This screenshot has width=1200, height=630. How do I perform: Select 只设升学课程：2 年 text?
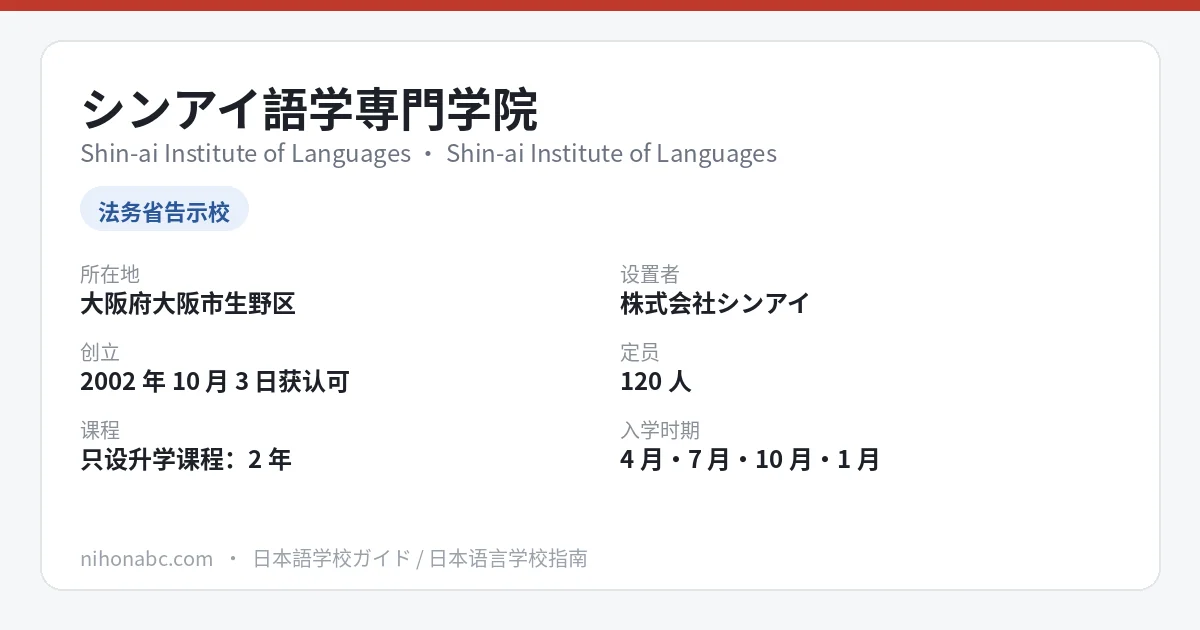(186, 459)
